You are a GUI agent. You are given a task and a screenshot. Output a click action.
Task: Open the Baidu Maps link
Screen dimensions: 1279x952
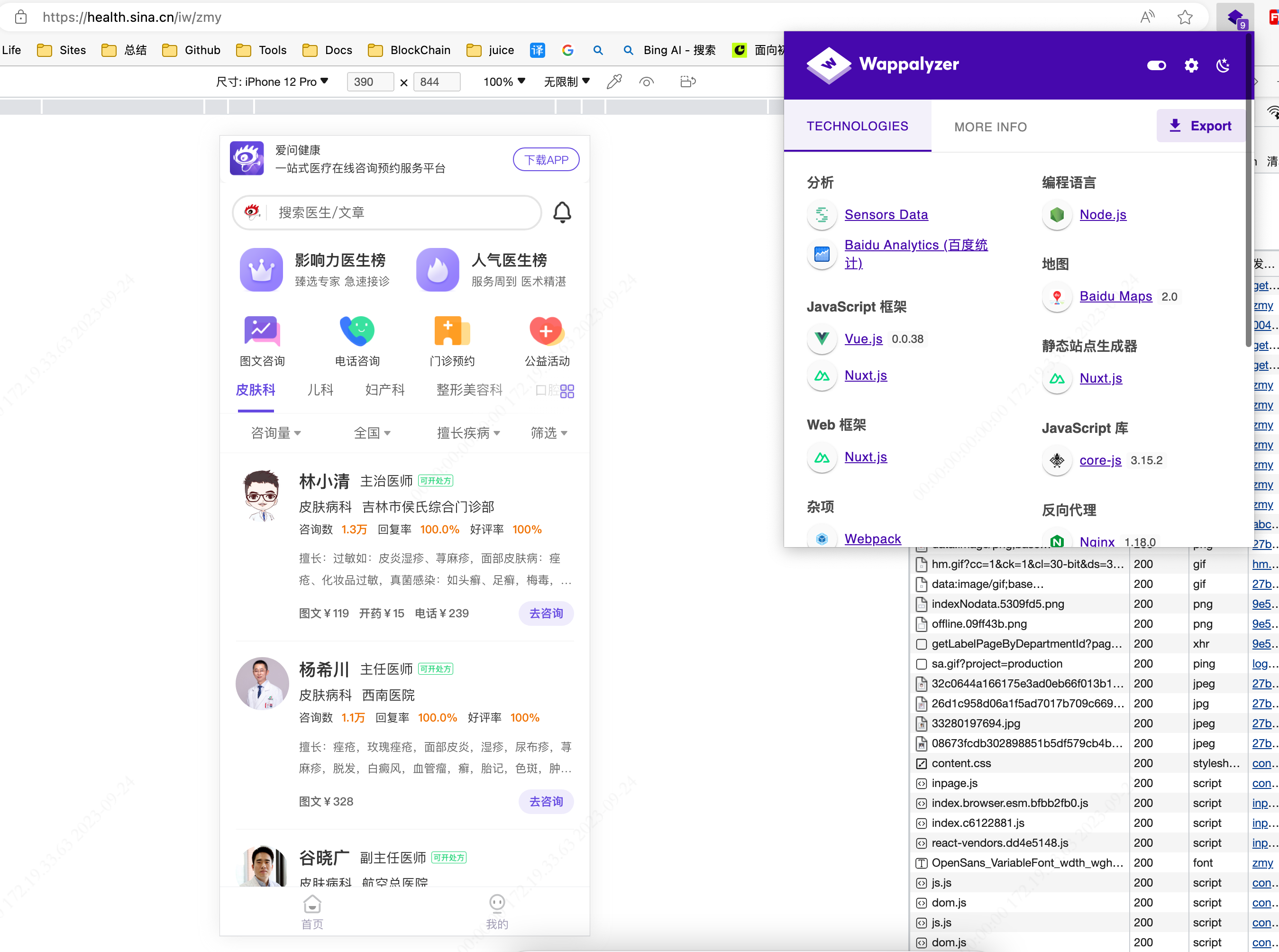[x=1115, y=296]
